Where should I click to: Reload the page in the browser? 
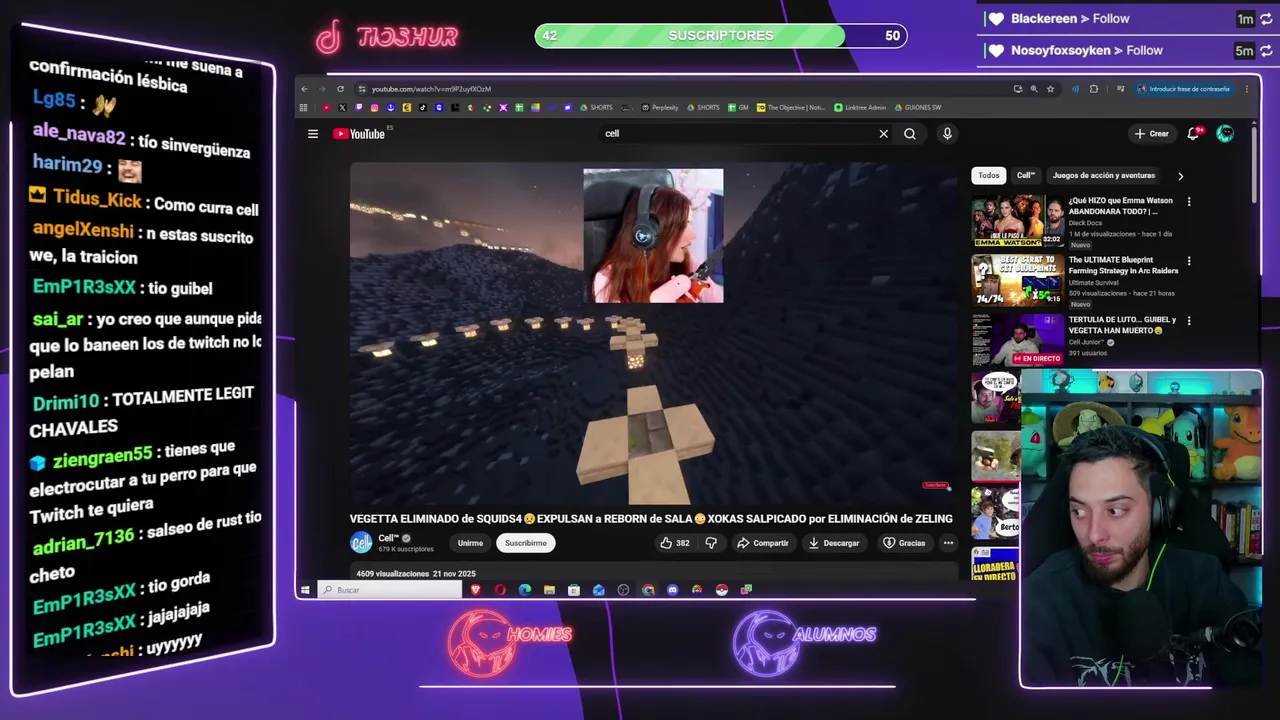[x=340, y=89]
